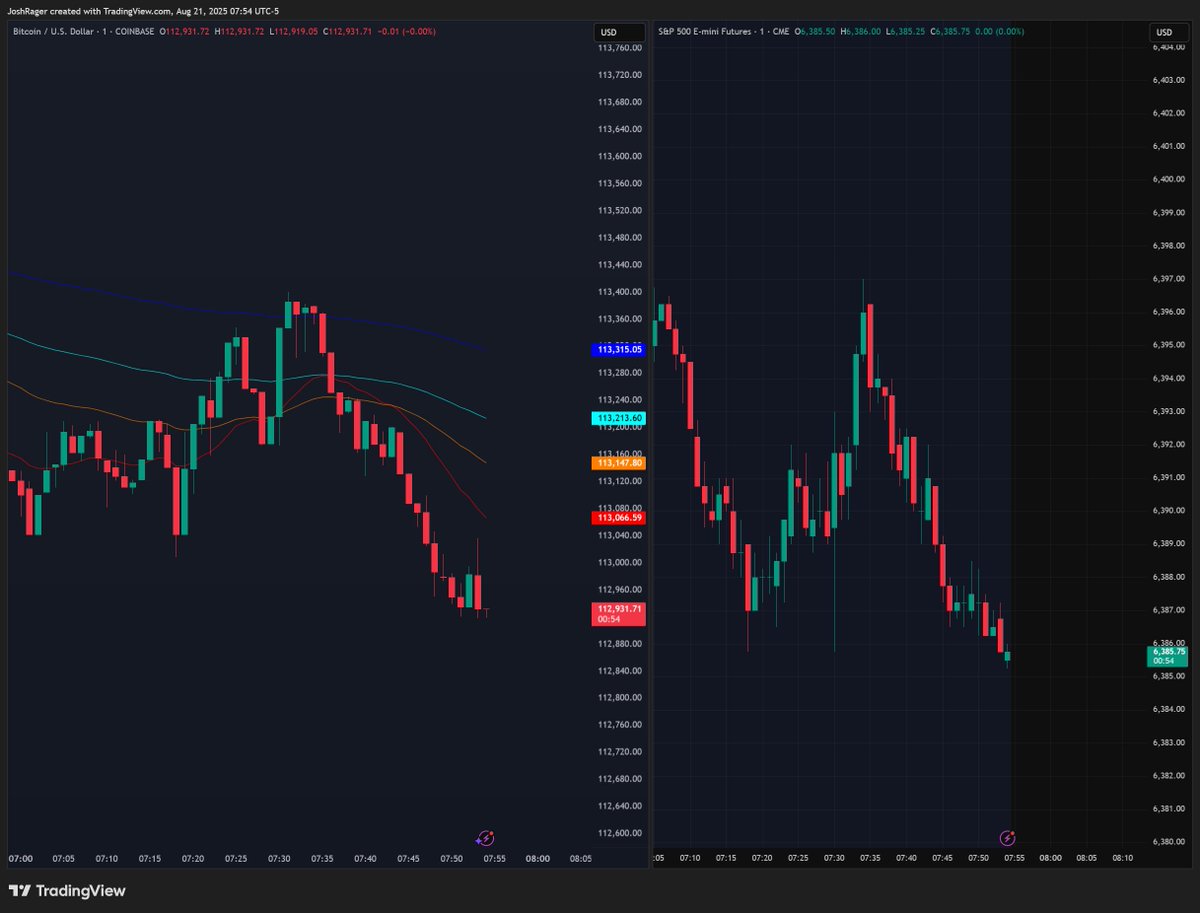Image resolution: width=1200 pixels, height=913 pixels.
Task: Click the 112,931.71 current price countdown label
Action: click(620, 614)
